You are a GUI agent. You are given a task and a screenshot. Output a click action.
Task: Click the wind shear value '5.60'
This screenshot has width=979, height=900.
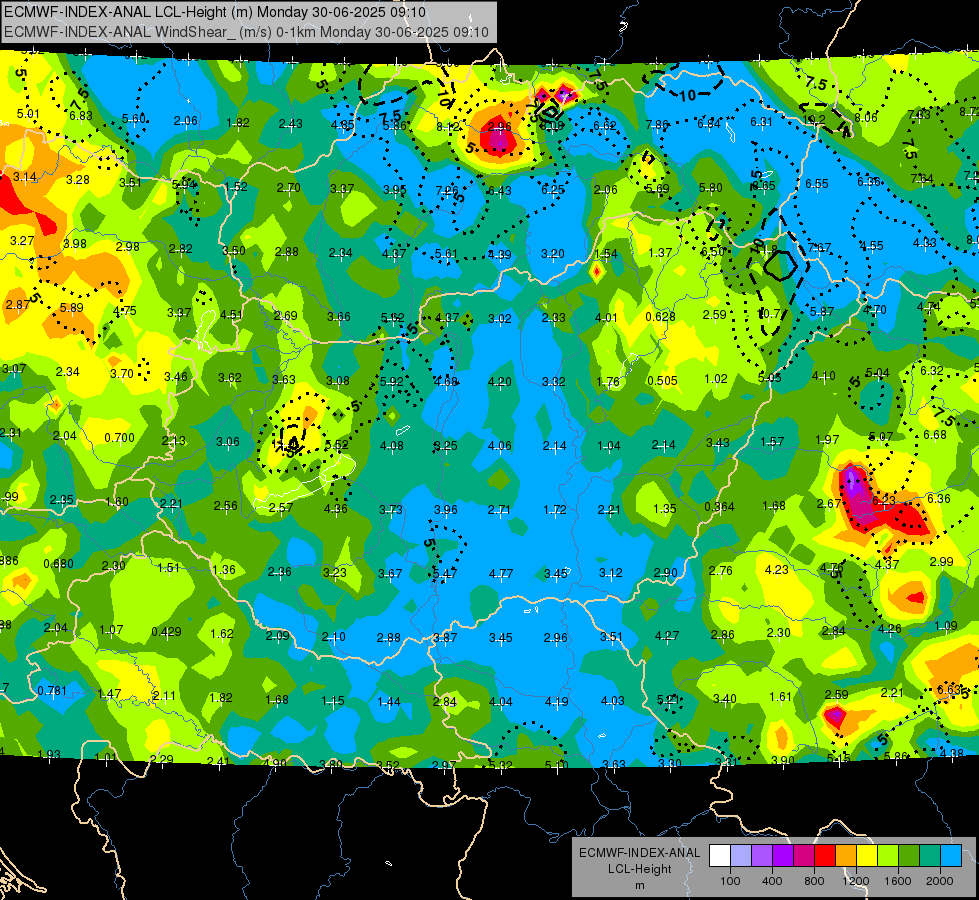[134, 119]
